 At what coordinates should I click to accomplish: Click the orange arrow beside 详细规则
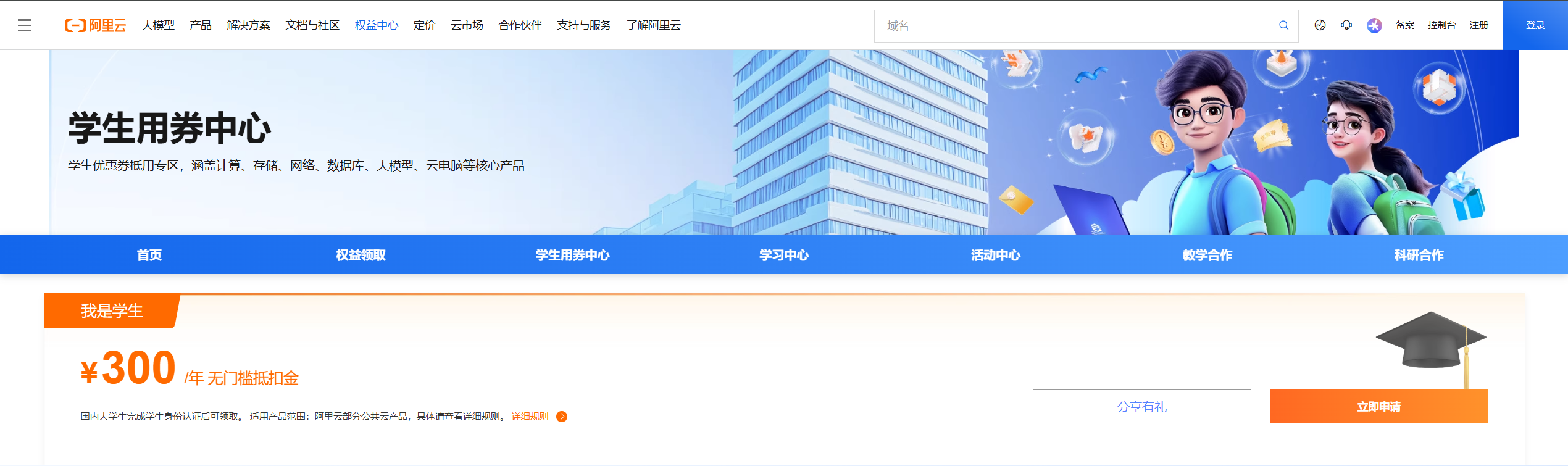(x=562, y=417)
